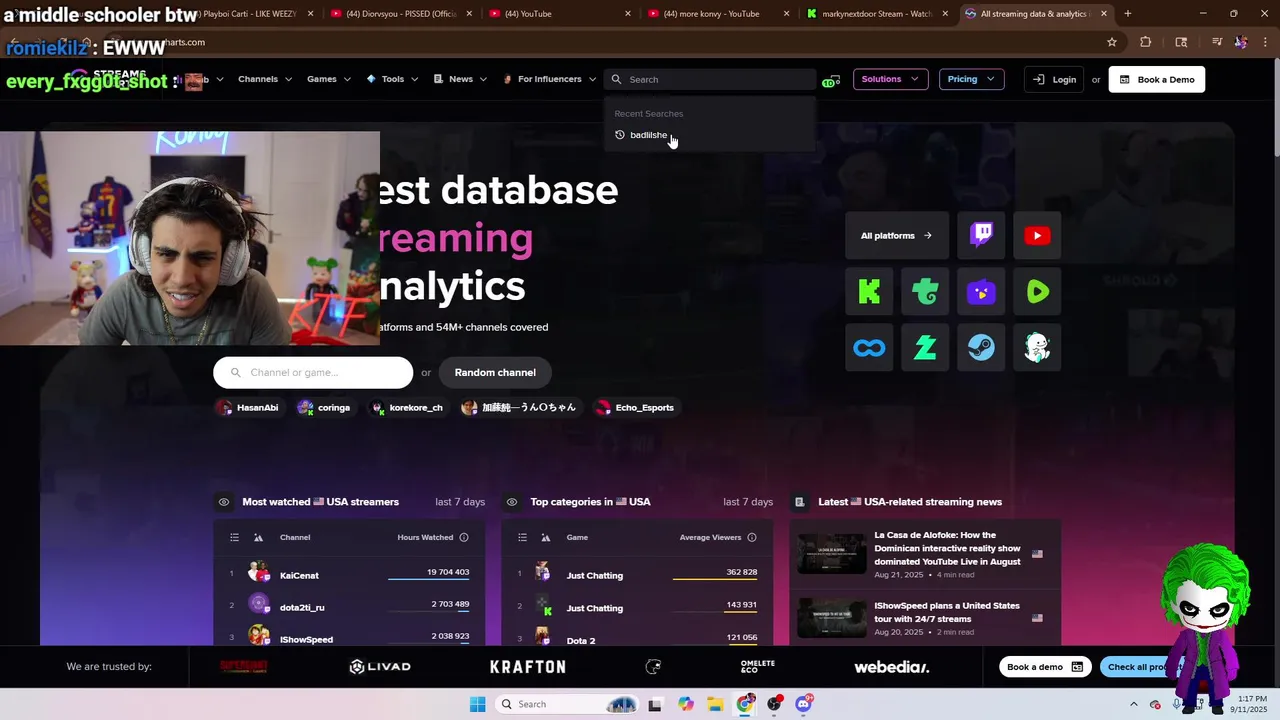
Task: Click the eye icon beside Most watched USA streamers
Action: point(224,502)
